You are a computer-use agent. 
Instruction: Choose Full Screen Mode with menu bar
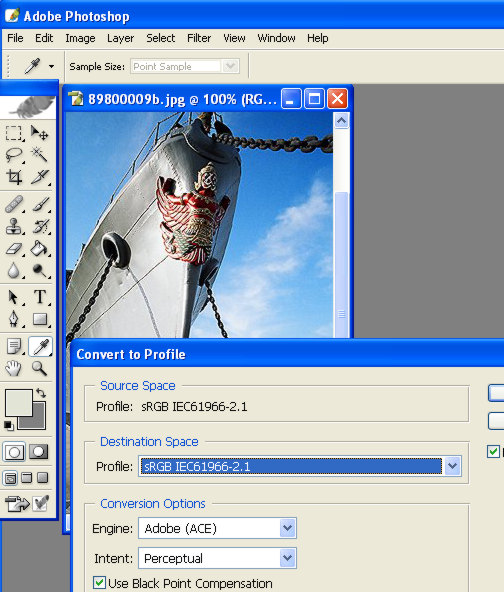coord(26,478)
